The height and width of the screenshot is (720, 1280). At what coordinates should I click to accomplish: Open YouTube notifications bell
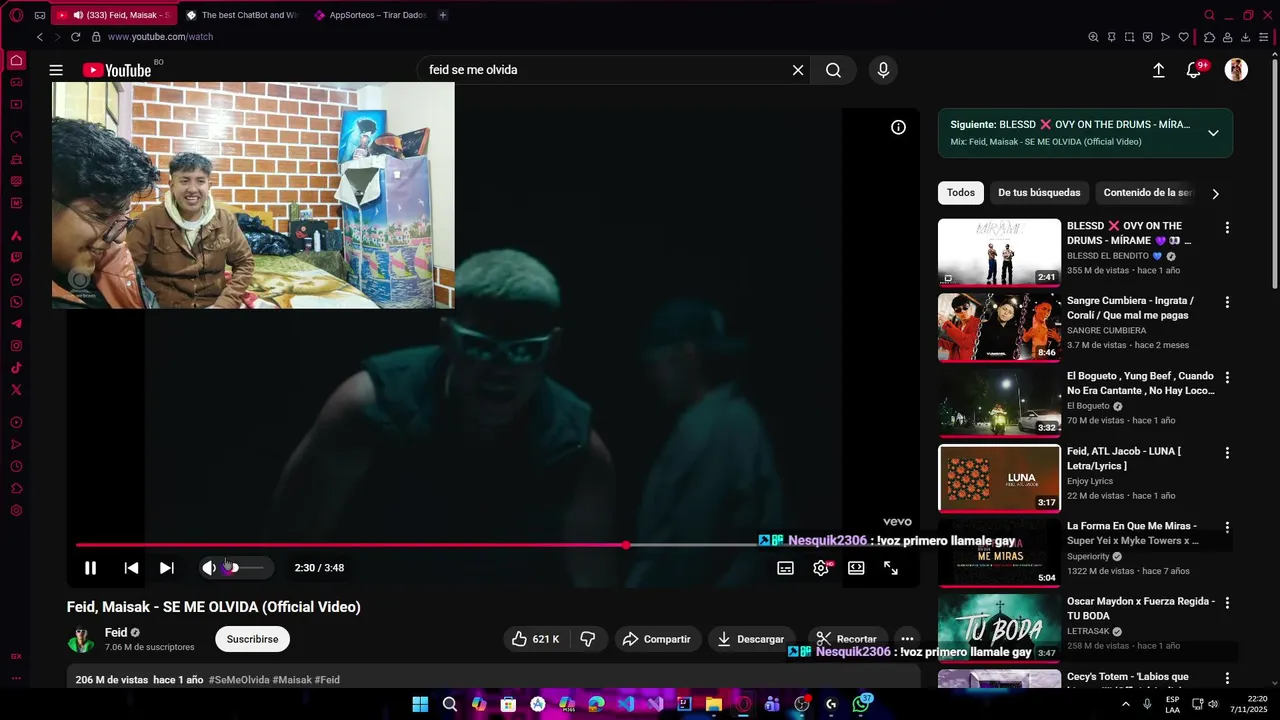click(x=1194, y=70)
